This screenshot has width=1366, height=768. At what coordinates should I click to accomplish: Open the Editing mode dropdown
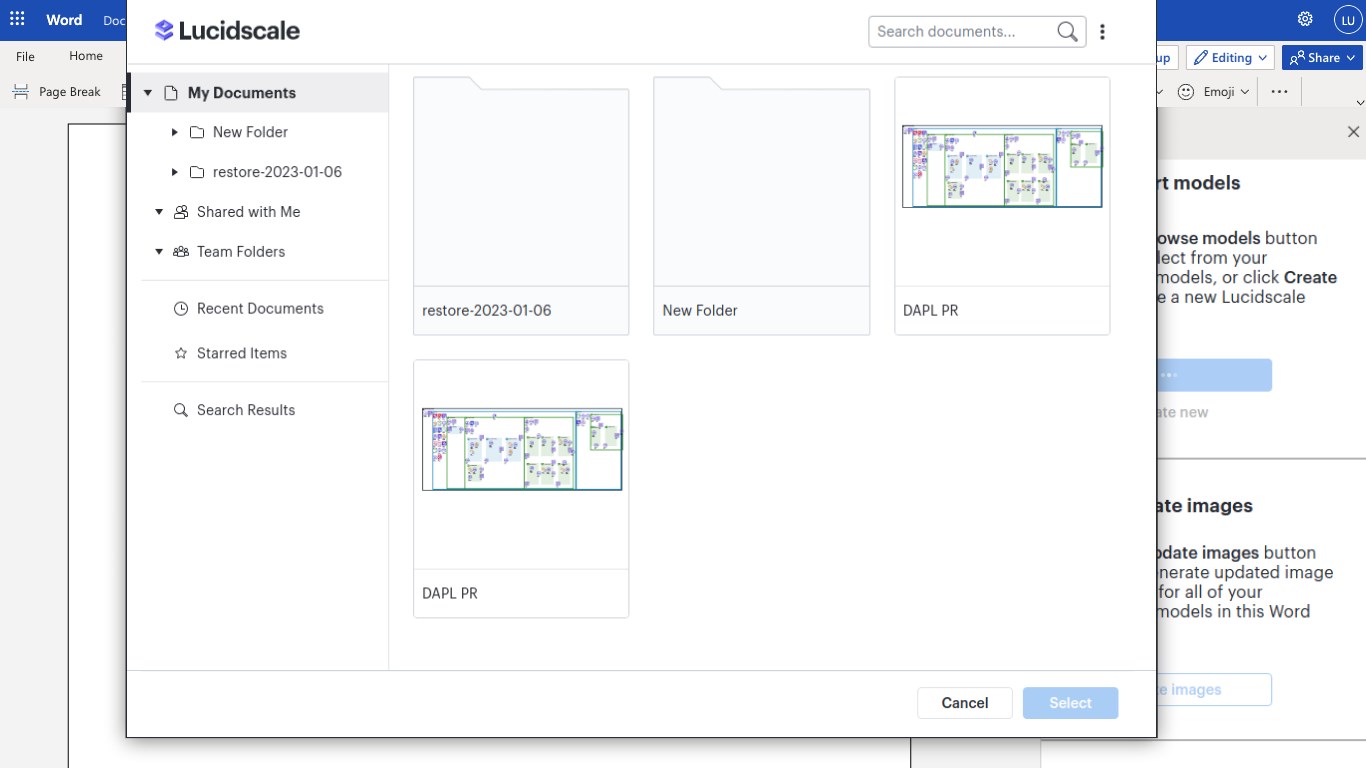pyautogui.click(x=1230, y=58)
